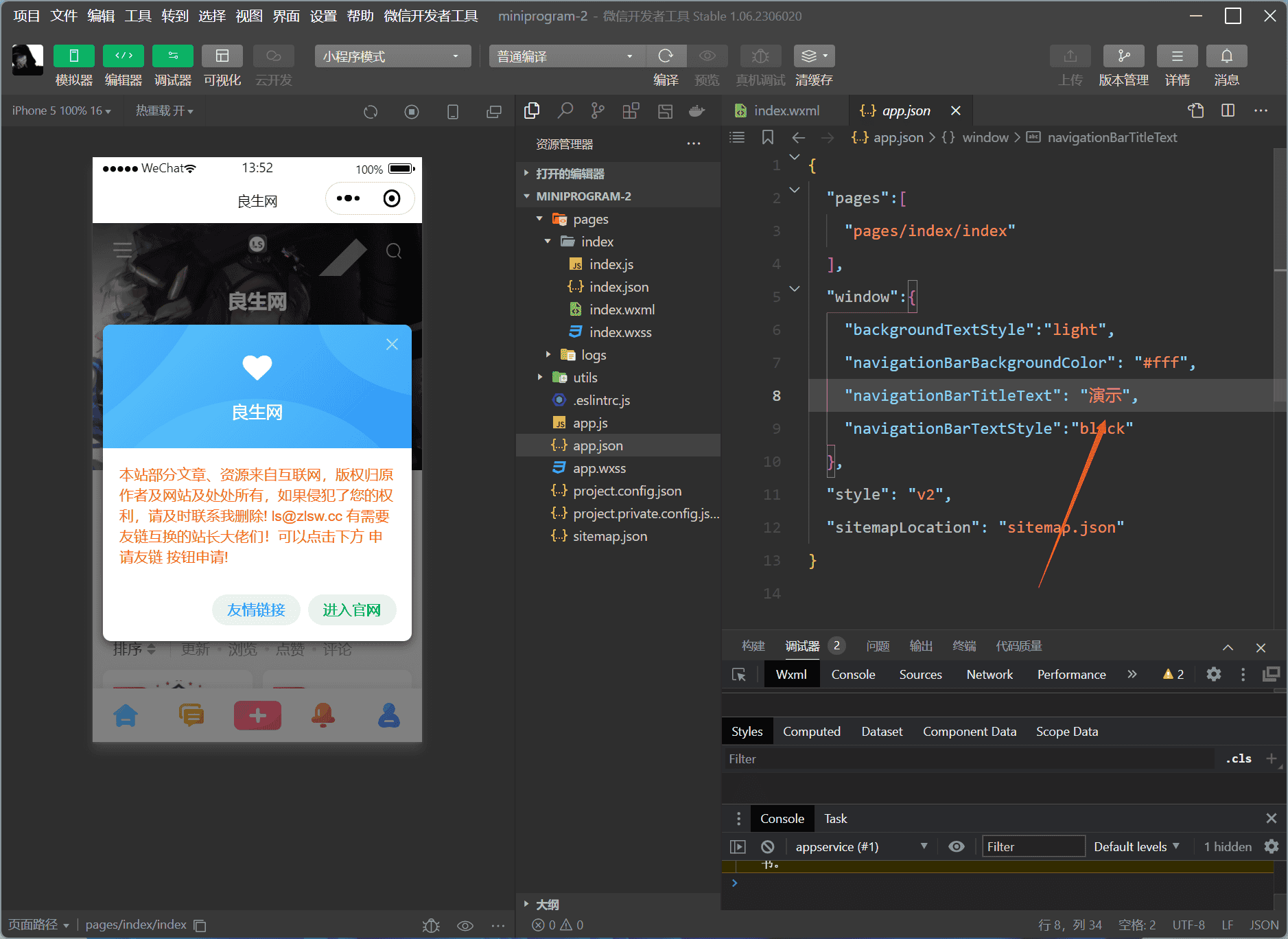Click the element inspector arrow in debugger
The width and height of the screenshot is (1288, 939).
click(x=739, y=675)
